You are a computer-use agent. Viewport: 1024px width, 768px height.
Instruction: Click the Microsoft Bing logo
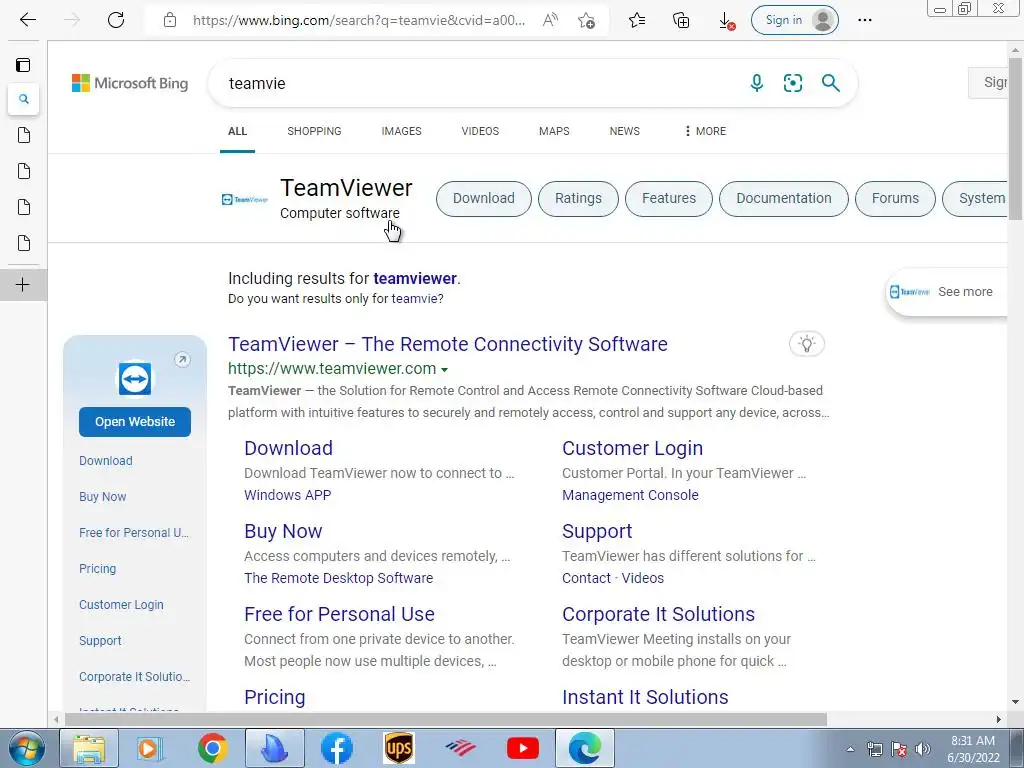tap(130, 83)
